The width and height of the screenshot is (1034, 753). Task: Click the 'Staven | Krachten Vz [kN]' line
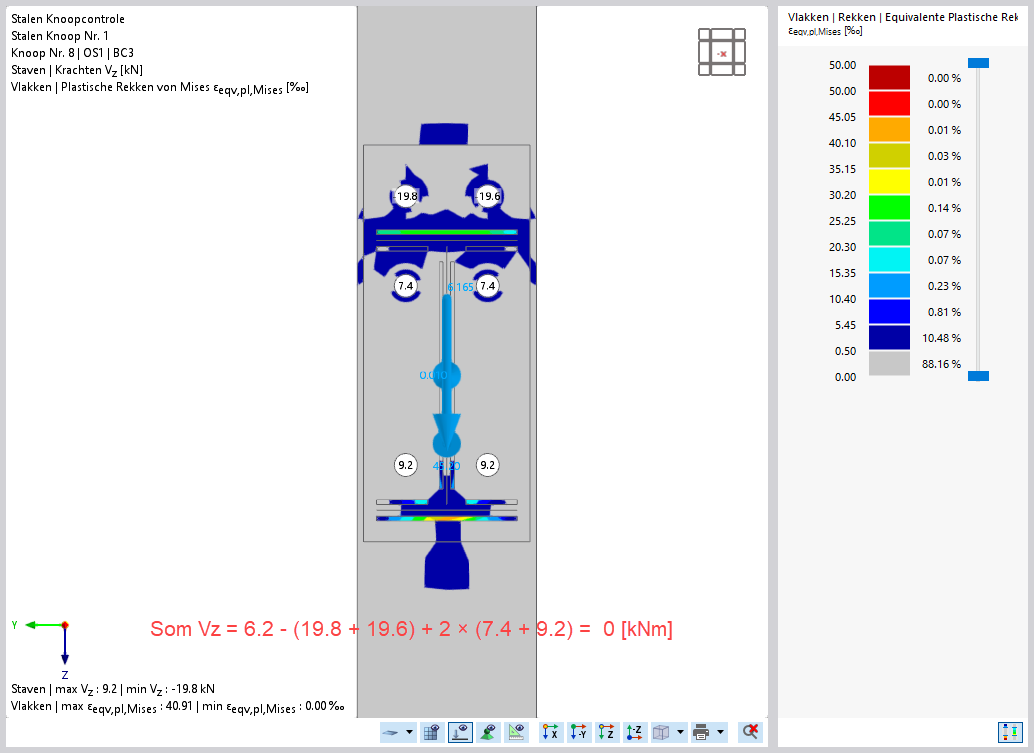[76, 70]
